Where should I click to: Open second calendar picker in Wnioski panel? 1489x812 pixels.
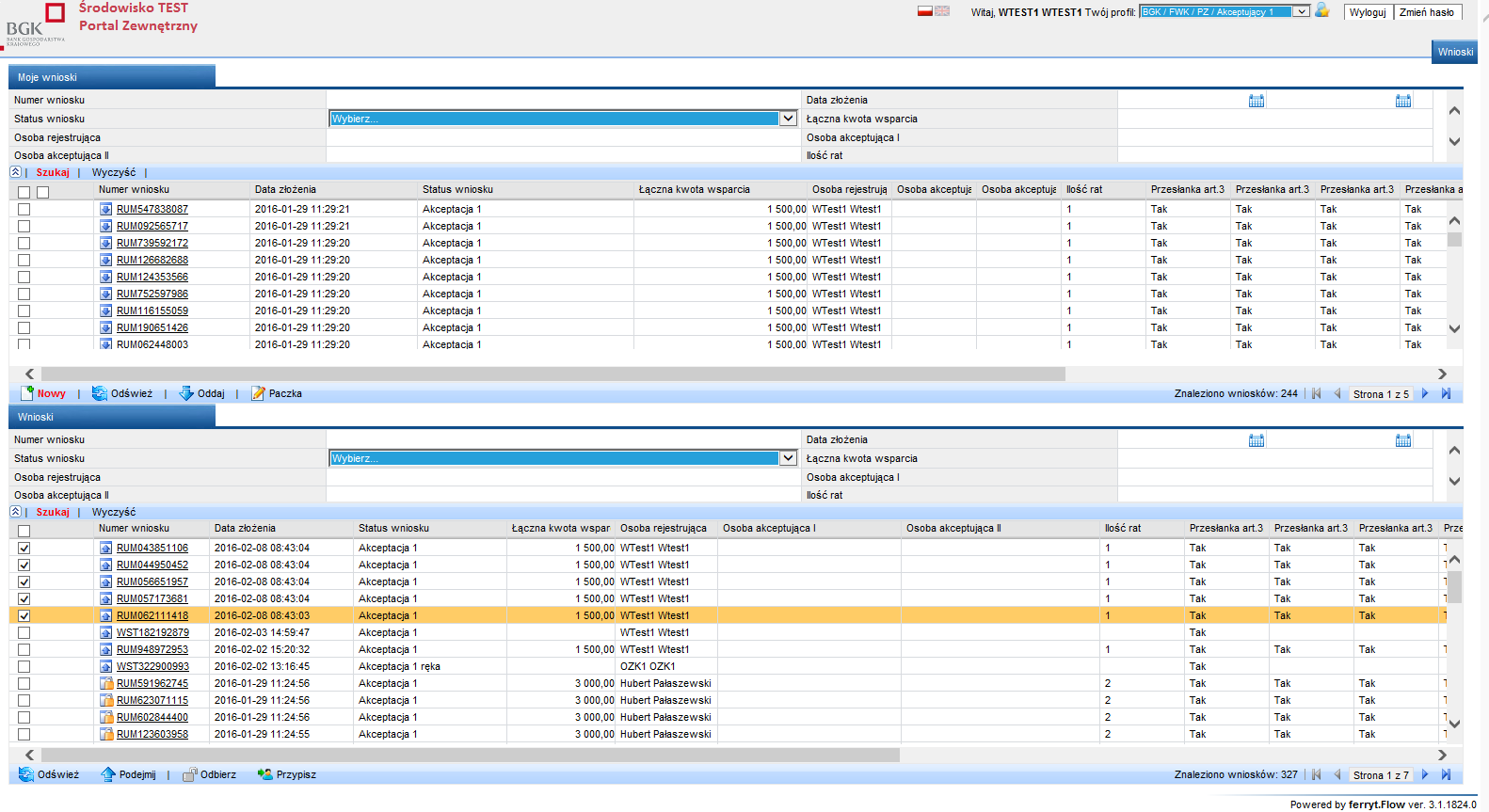1403,439
